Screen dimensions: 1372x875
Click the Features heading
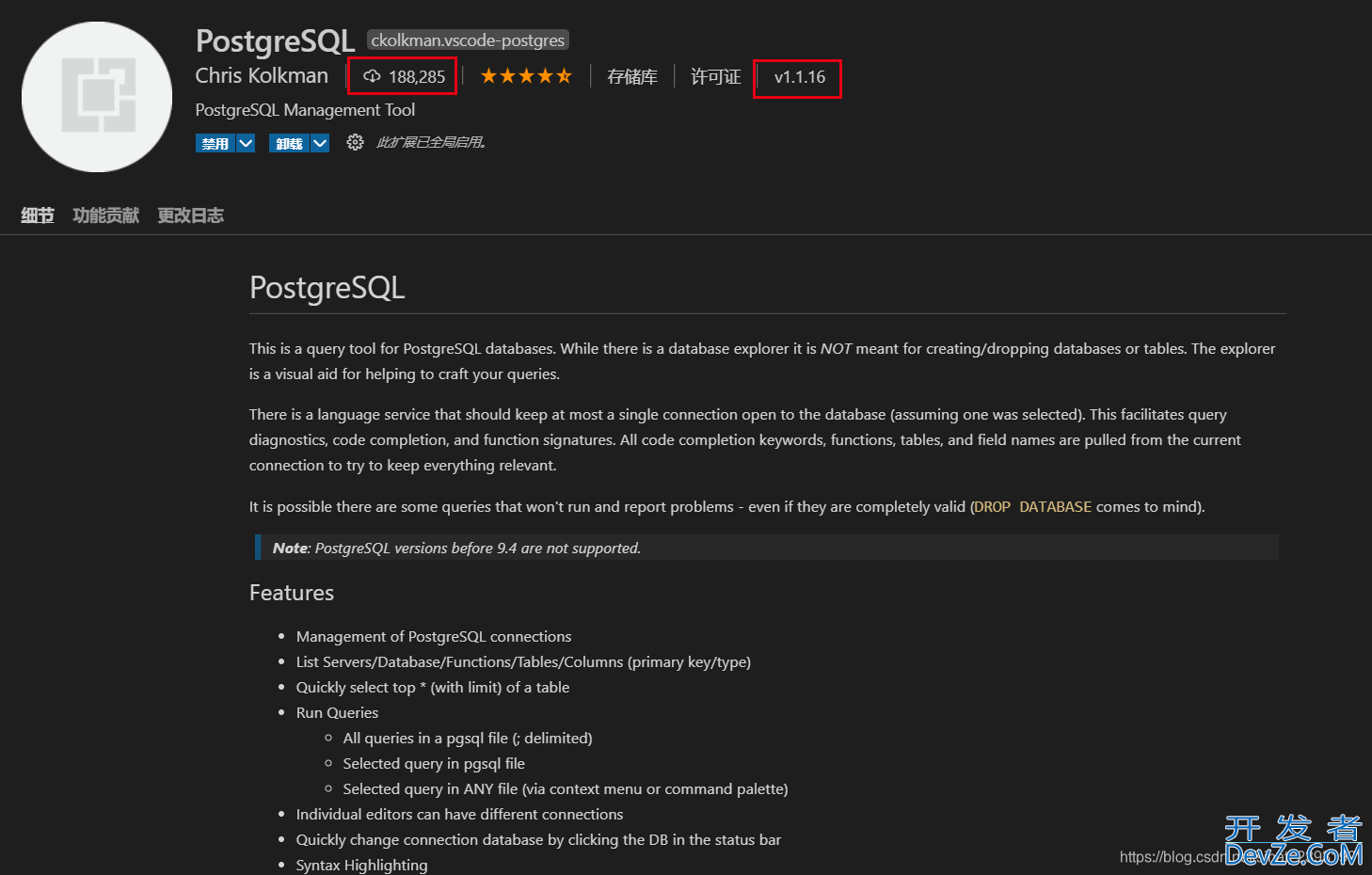click(292, 593)
